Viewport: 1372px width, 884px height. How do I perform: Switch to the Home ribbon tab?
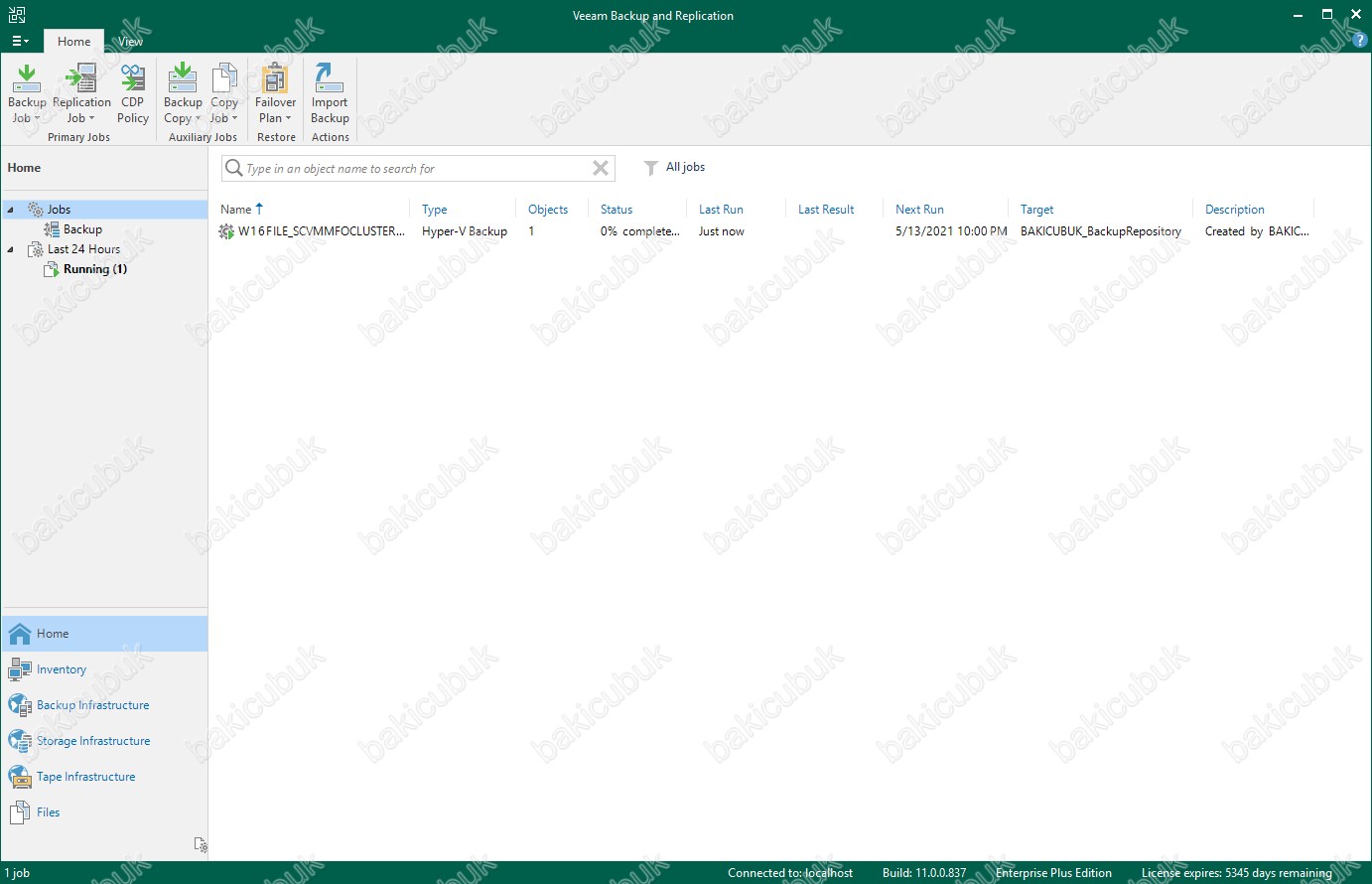click(x=73, y=42)
